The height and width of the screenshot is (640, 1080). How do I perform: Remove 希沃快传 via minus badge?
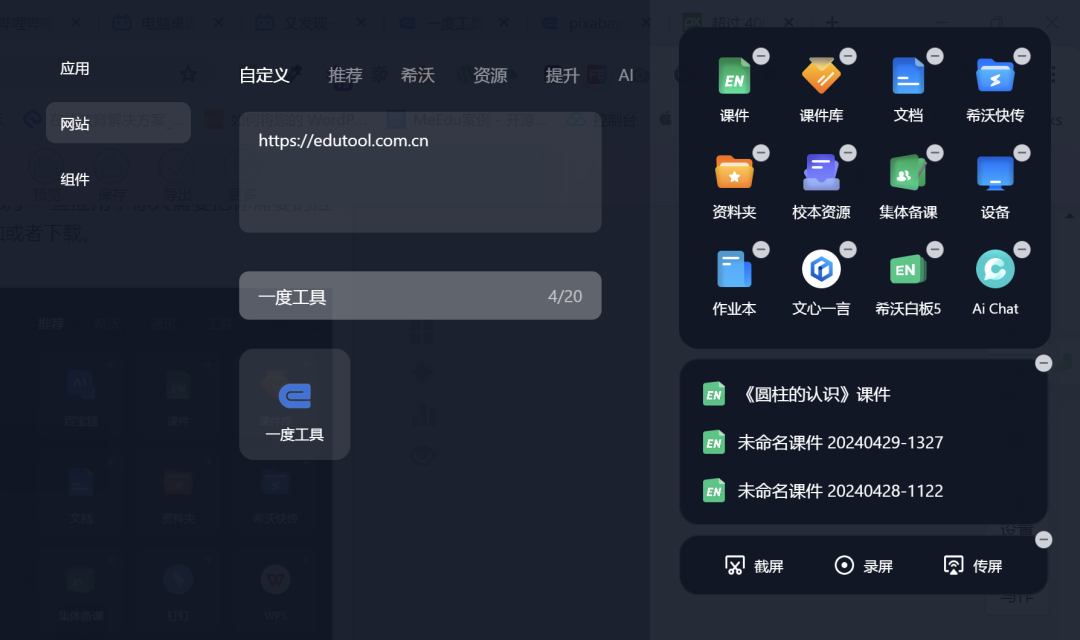[1022, 56]
